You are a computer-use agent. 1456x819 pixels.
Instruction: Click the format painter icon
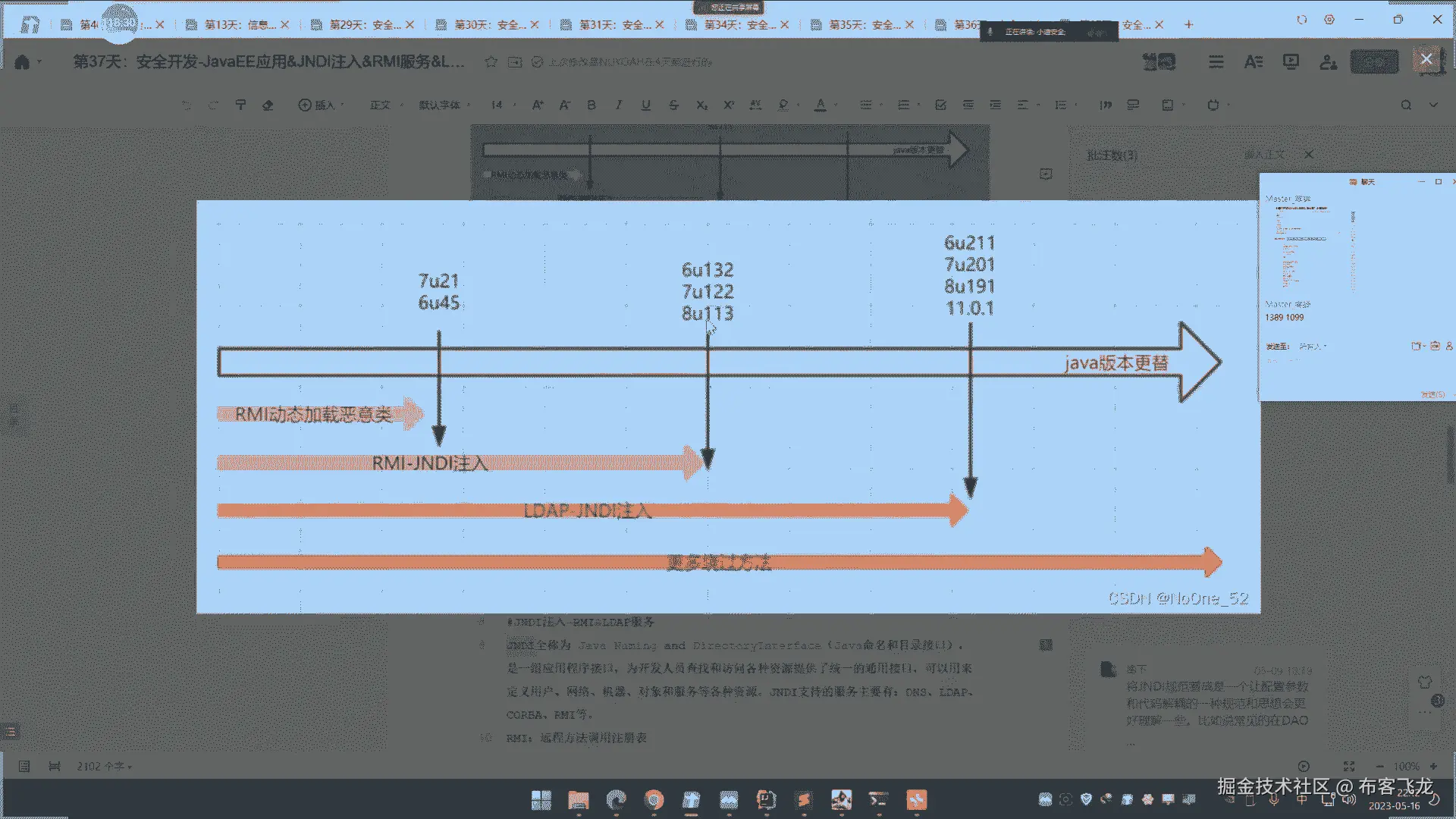(x=240, y=105)
